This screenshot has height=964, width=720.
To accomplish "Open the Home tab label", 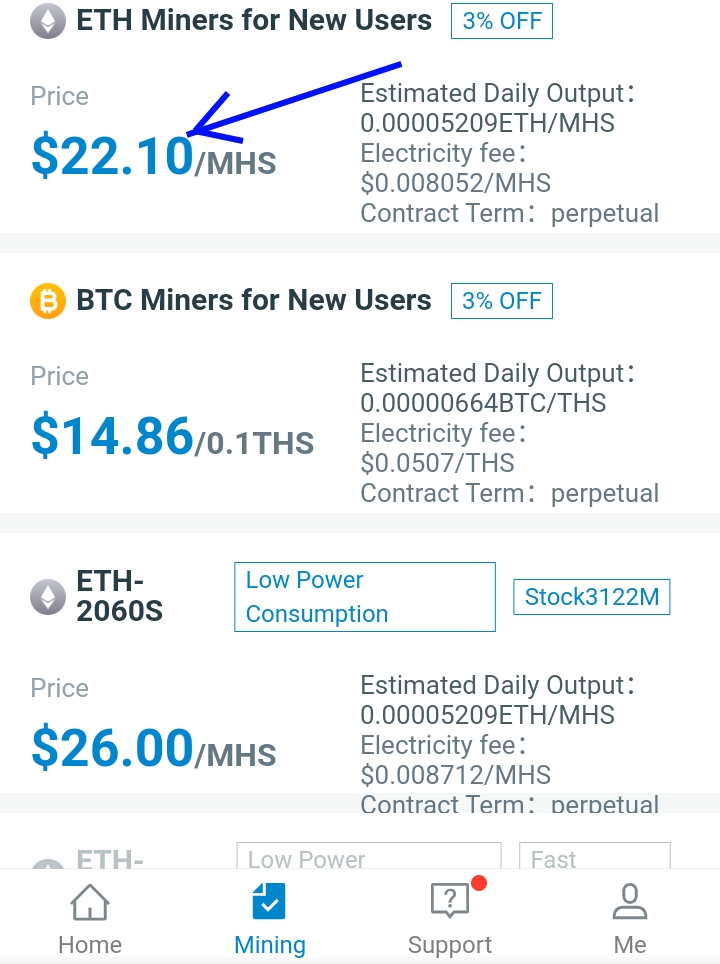I will (x=90, y=945).
